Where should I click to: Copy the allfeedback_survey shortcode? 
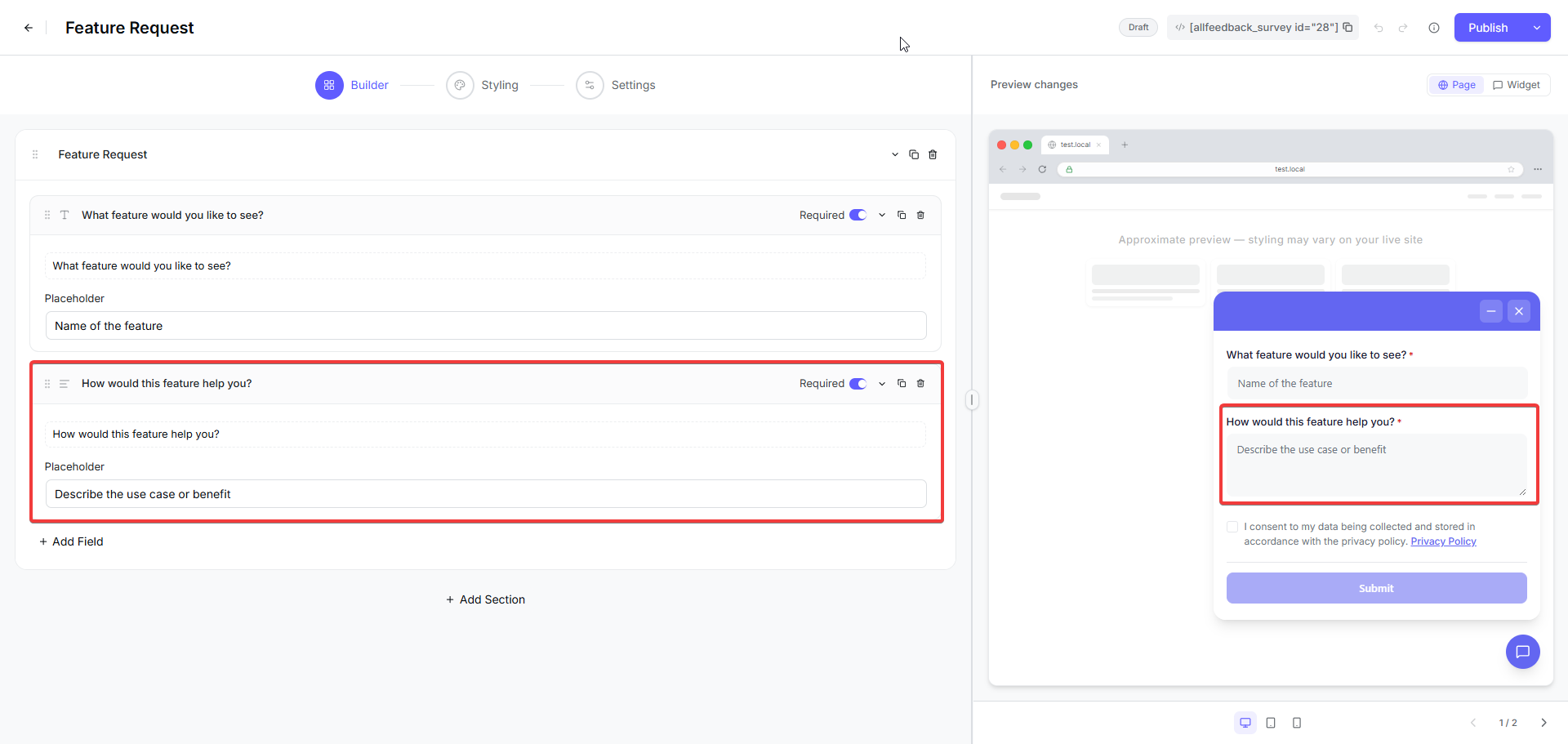(1347, 27)
